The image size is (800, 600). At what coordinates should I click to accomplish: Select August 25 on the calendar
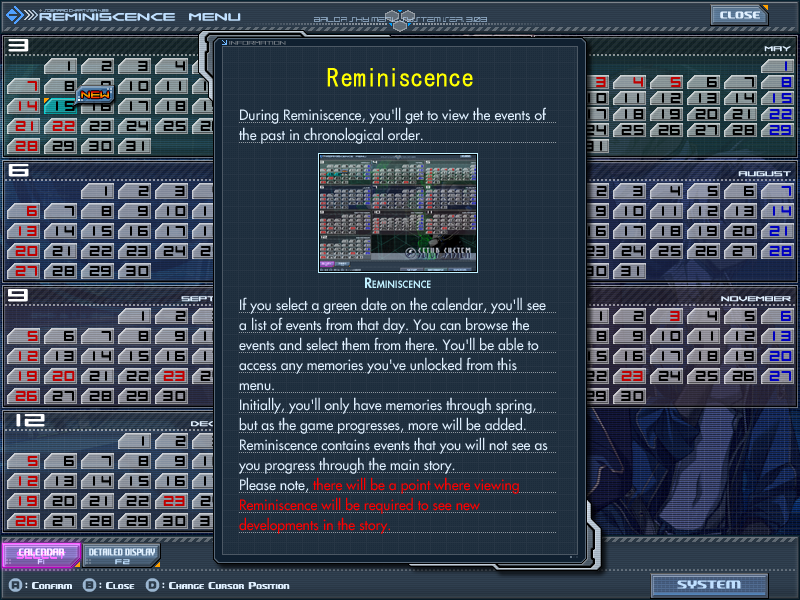[666, 251]
